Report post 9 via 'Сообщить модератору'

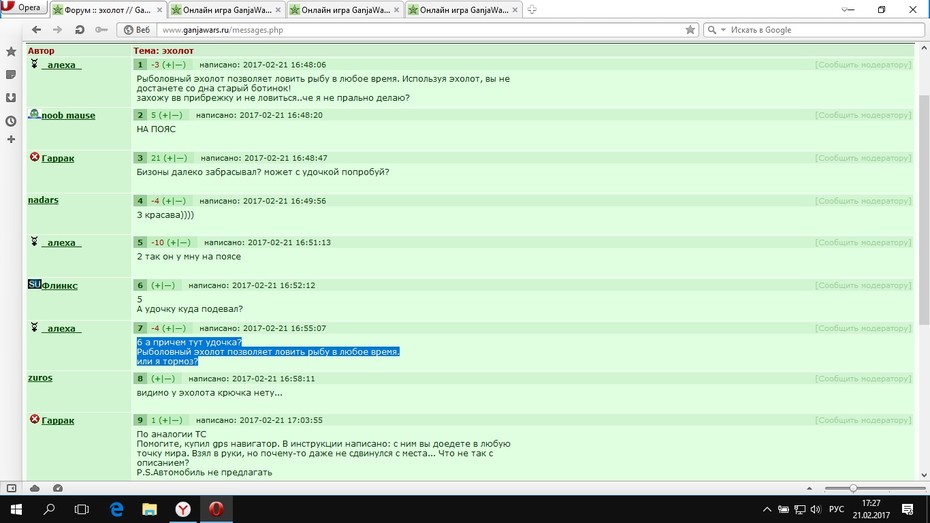pyautogui.click(x=863, y=420)
